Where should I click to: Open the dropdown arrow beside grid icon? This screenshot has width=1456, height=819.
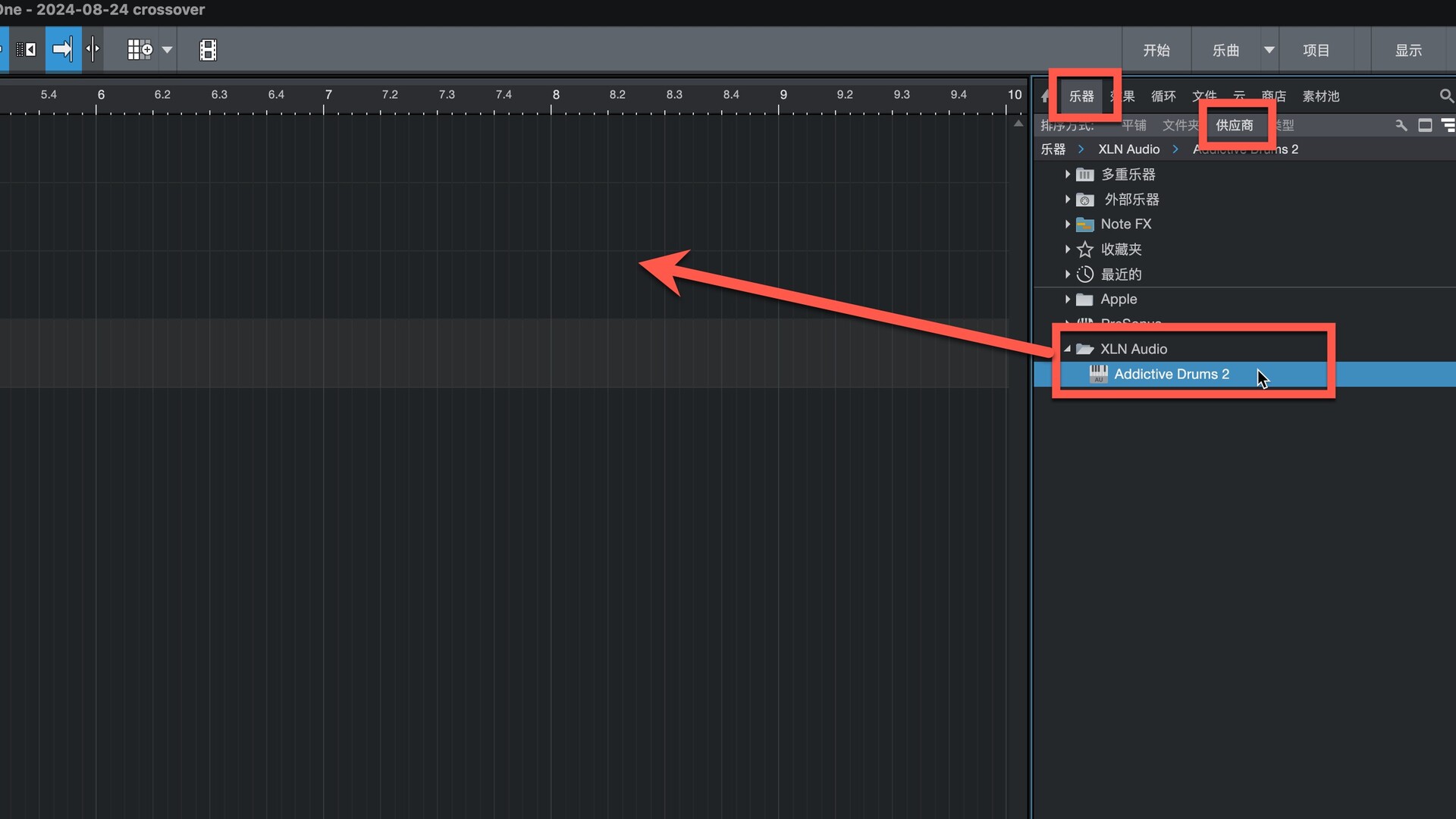[x=168, y=50]
